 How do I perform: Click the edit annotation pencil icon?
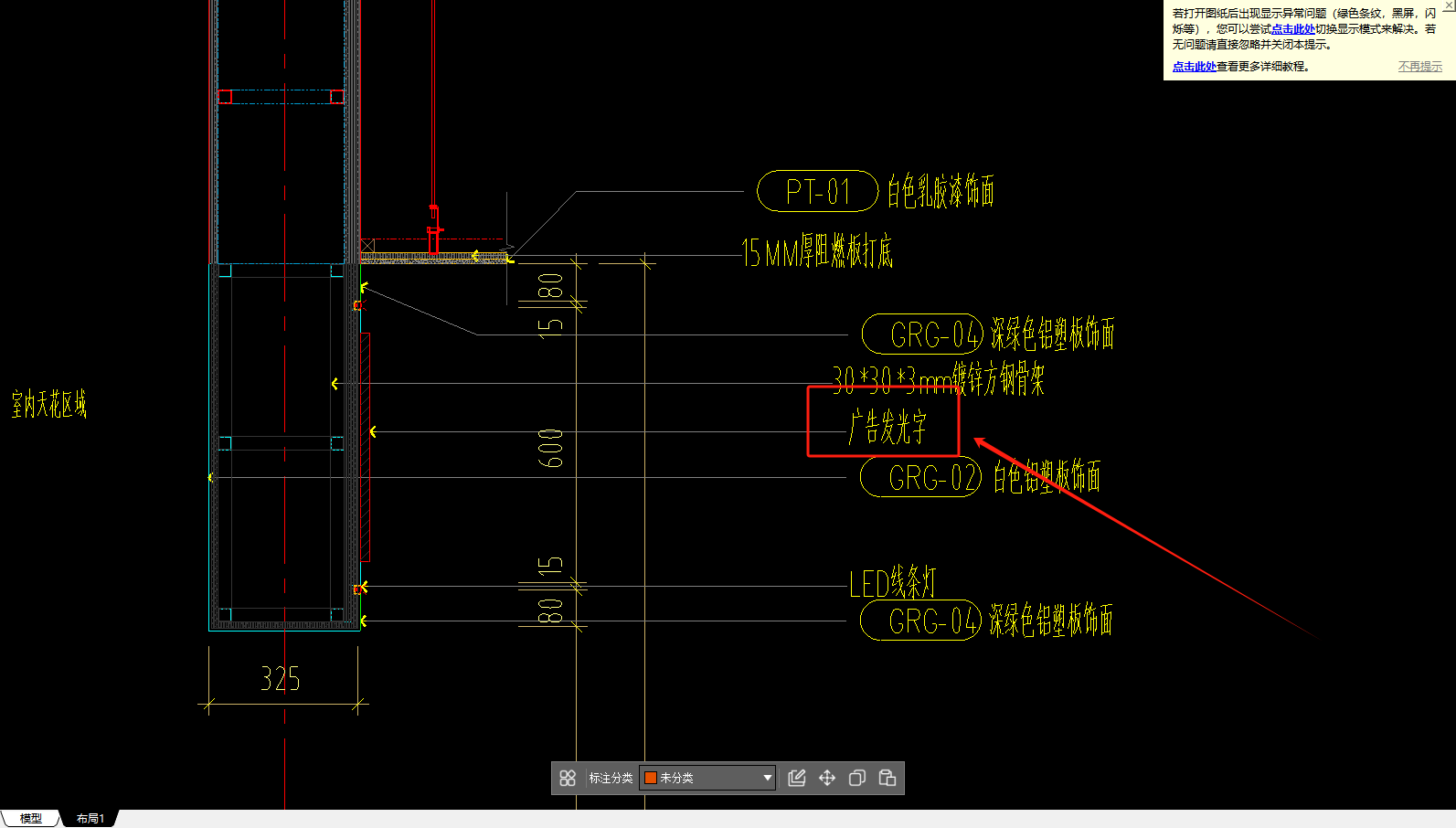tap(797, 778)
